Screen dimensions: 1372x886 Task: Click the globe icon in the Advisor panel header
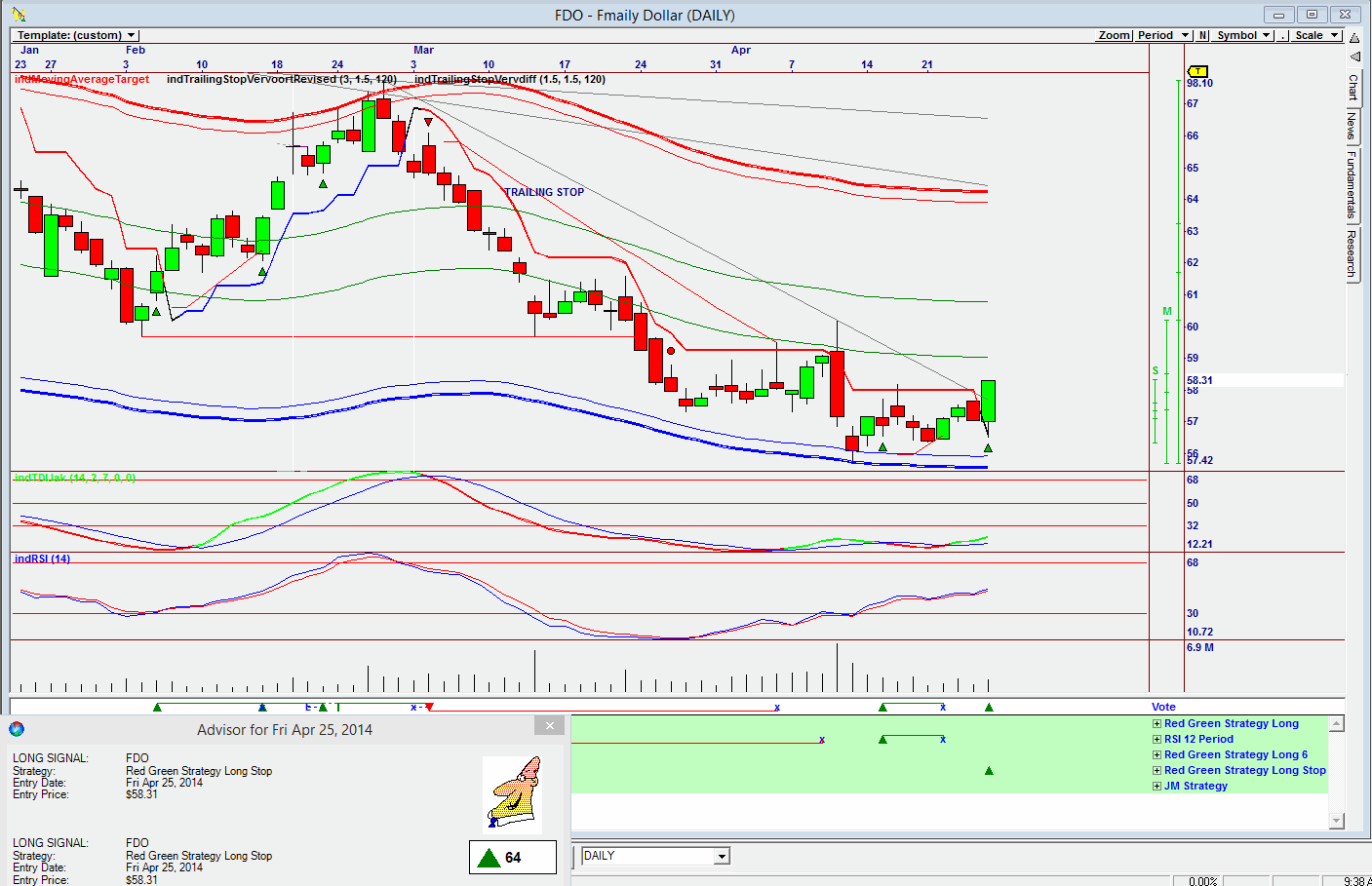[17, 729]
